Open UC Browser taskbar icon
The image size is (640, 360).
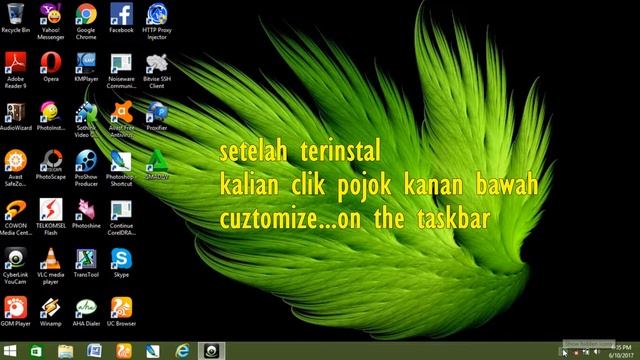point(124,351)
